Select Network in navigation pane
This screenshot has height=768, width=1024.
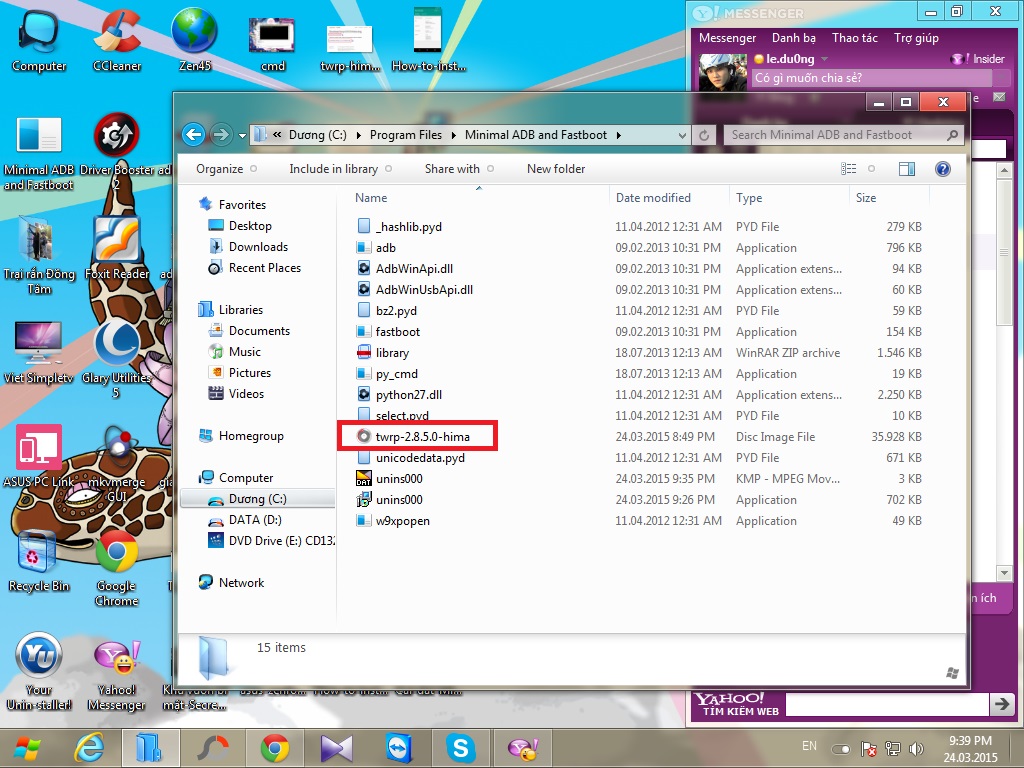[241, 583]
